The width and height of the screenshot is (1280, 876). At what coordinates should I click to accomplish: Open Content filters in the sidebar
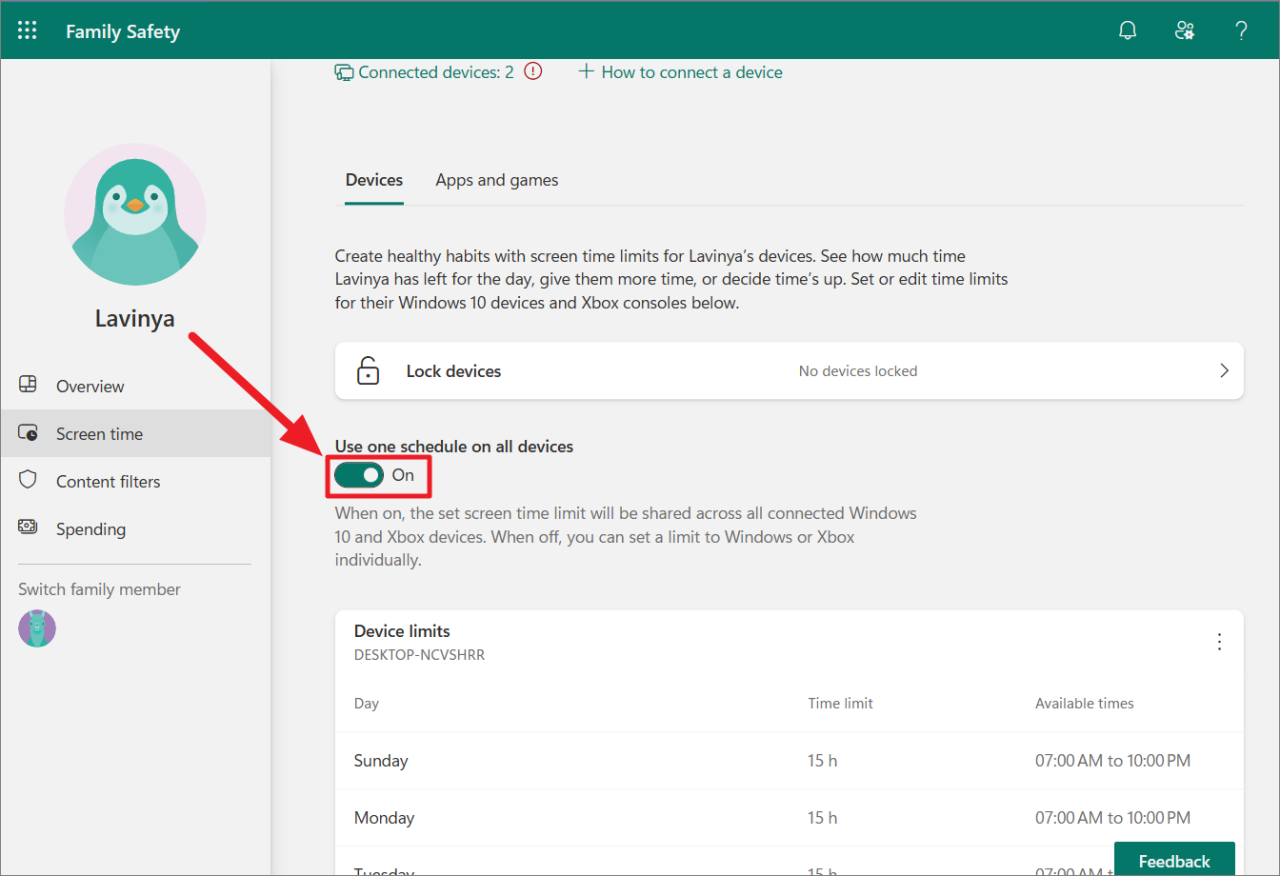135,481
